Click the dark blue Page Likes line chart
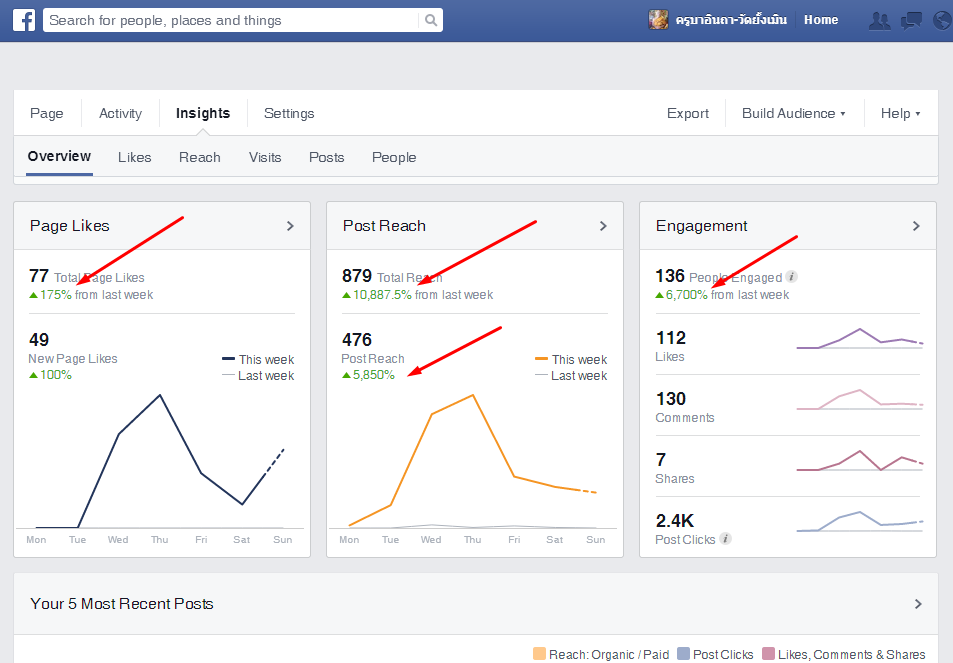The height and width of the screenshot is (663, 953). (x=160, y=462)
